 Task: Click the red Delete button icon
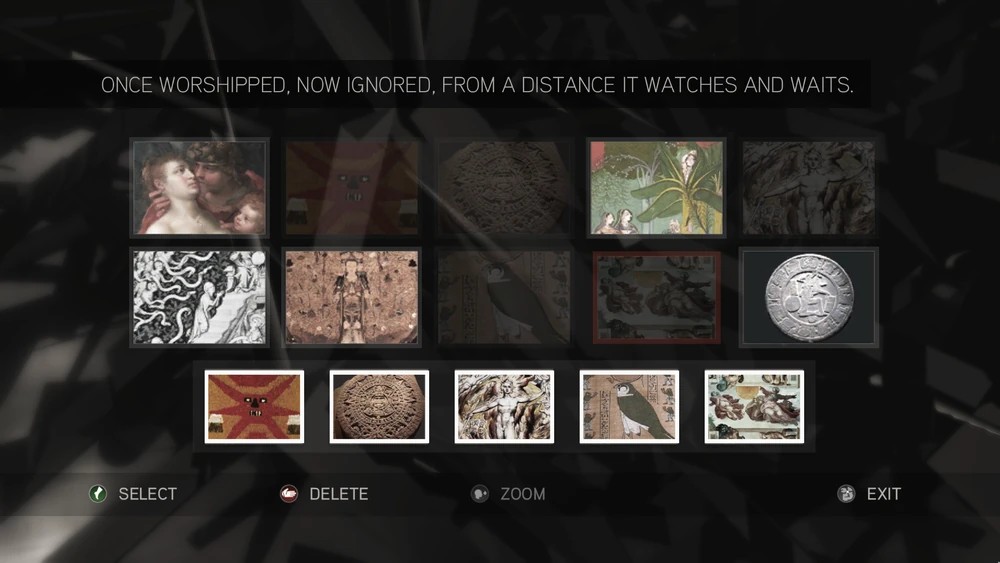coord(288,494)
